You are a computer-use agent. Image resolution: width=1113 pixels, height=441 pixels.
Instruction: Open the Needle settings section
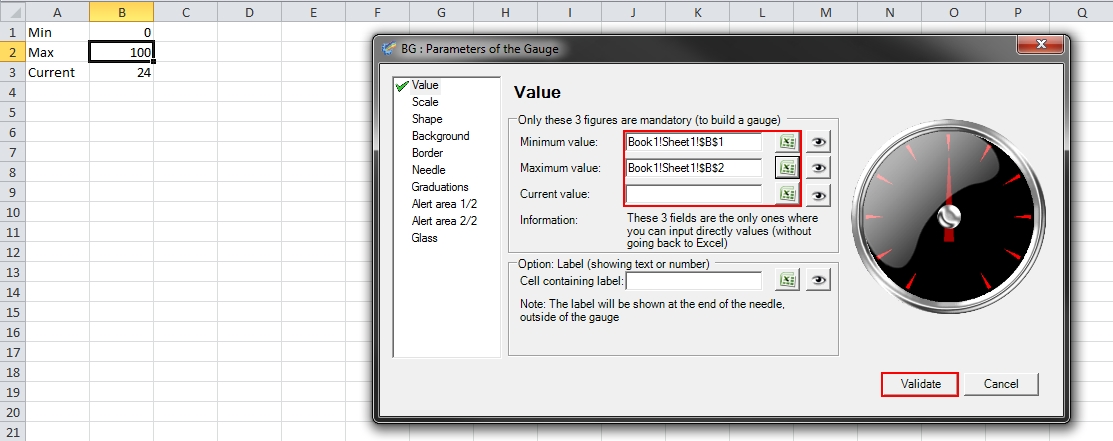tap(428, 170)
